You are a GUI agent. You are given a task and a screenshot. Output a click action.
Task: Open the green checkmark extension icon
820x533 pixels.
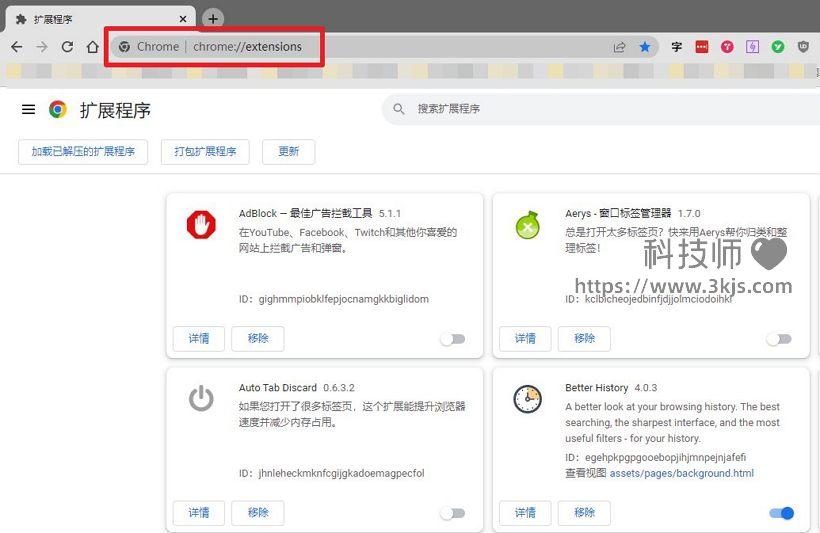pyautogui.click(x=778, y=47)
